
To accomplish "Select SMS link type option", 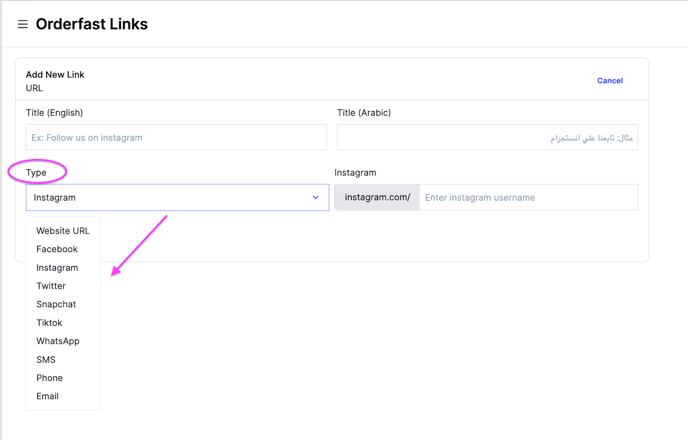I will pos(46,360).
